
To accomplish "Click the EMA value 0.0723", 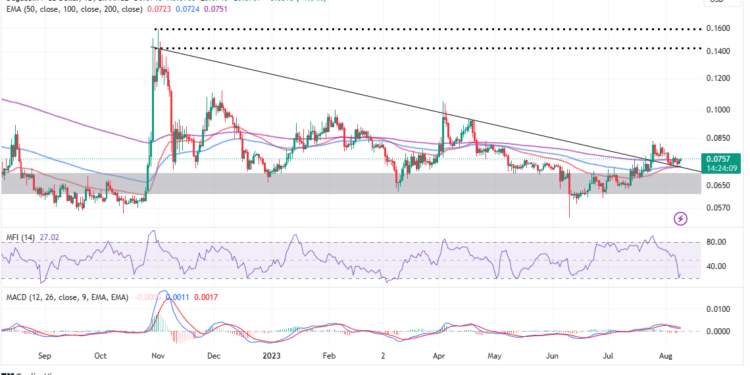I will pos(160,10).
